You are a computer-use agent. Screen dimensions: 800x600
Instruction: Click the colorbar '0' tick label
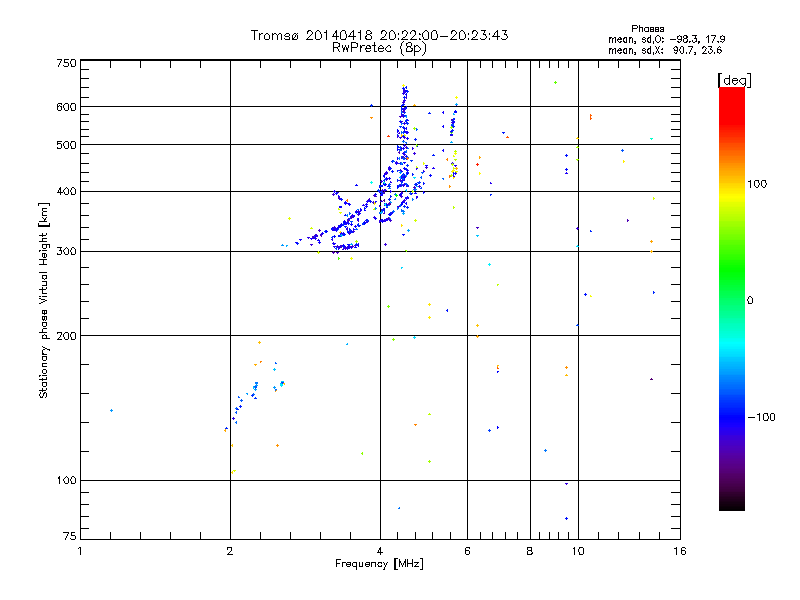(749, 301)
